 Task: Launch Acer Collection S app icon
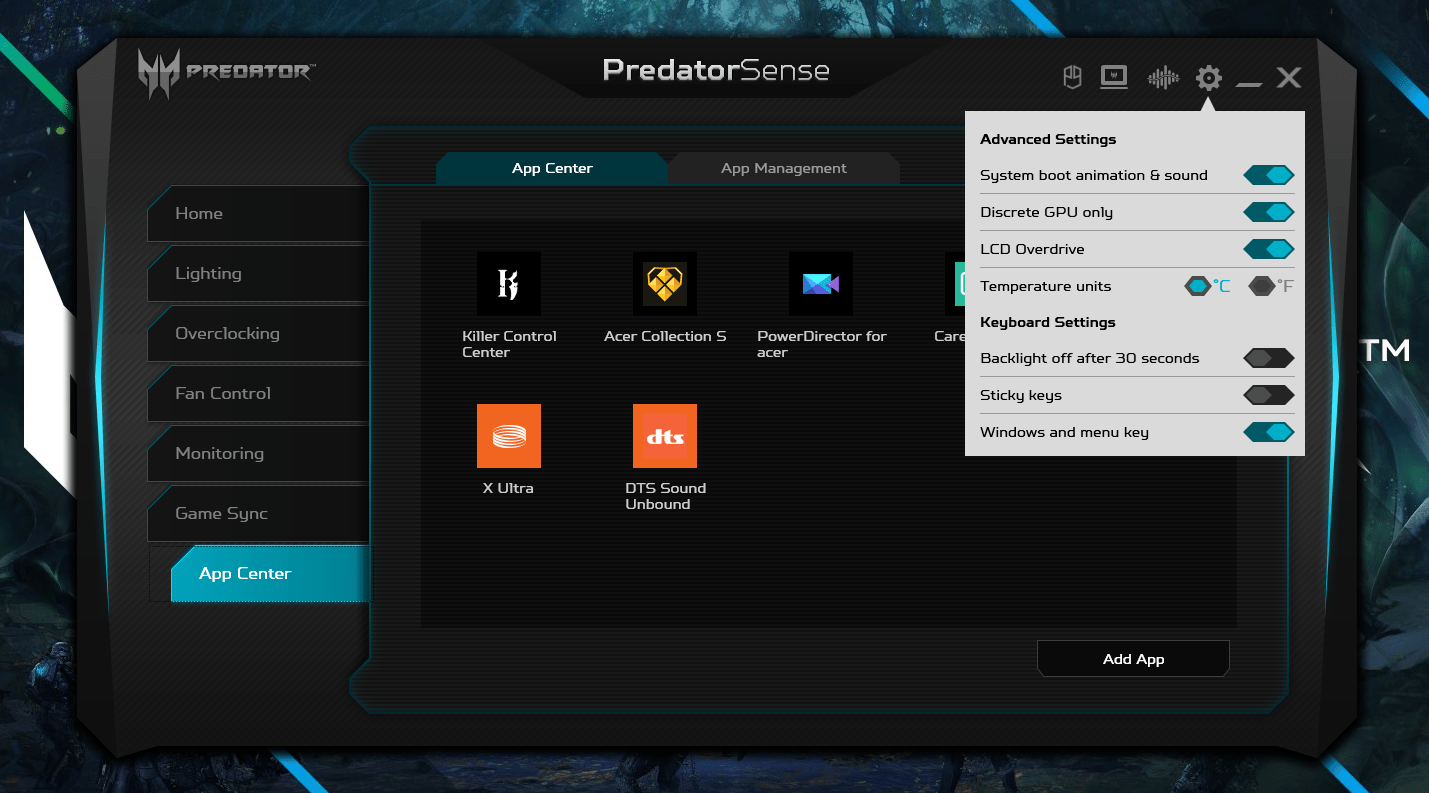(x=665, y=284)
